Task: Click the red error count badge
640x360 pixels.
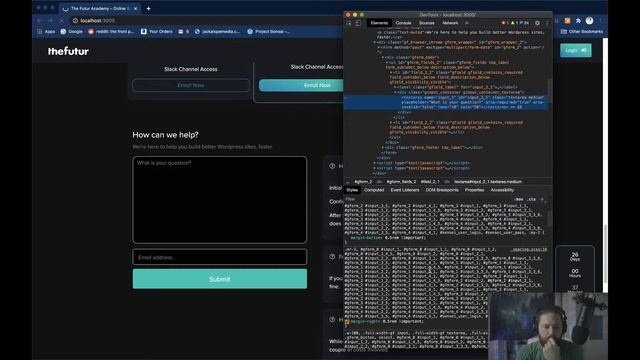Action: click(x=505, y=23)
